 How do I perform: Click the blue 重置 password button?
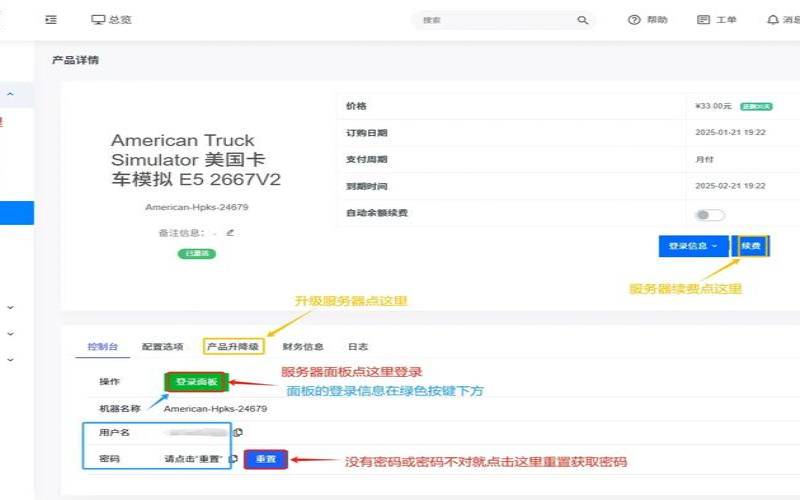click(x=266, y=459)
